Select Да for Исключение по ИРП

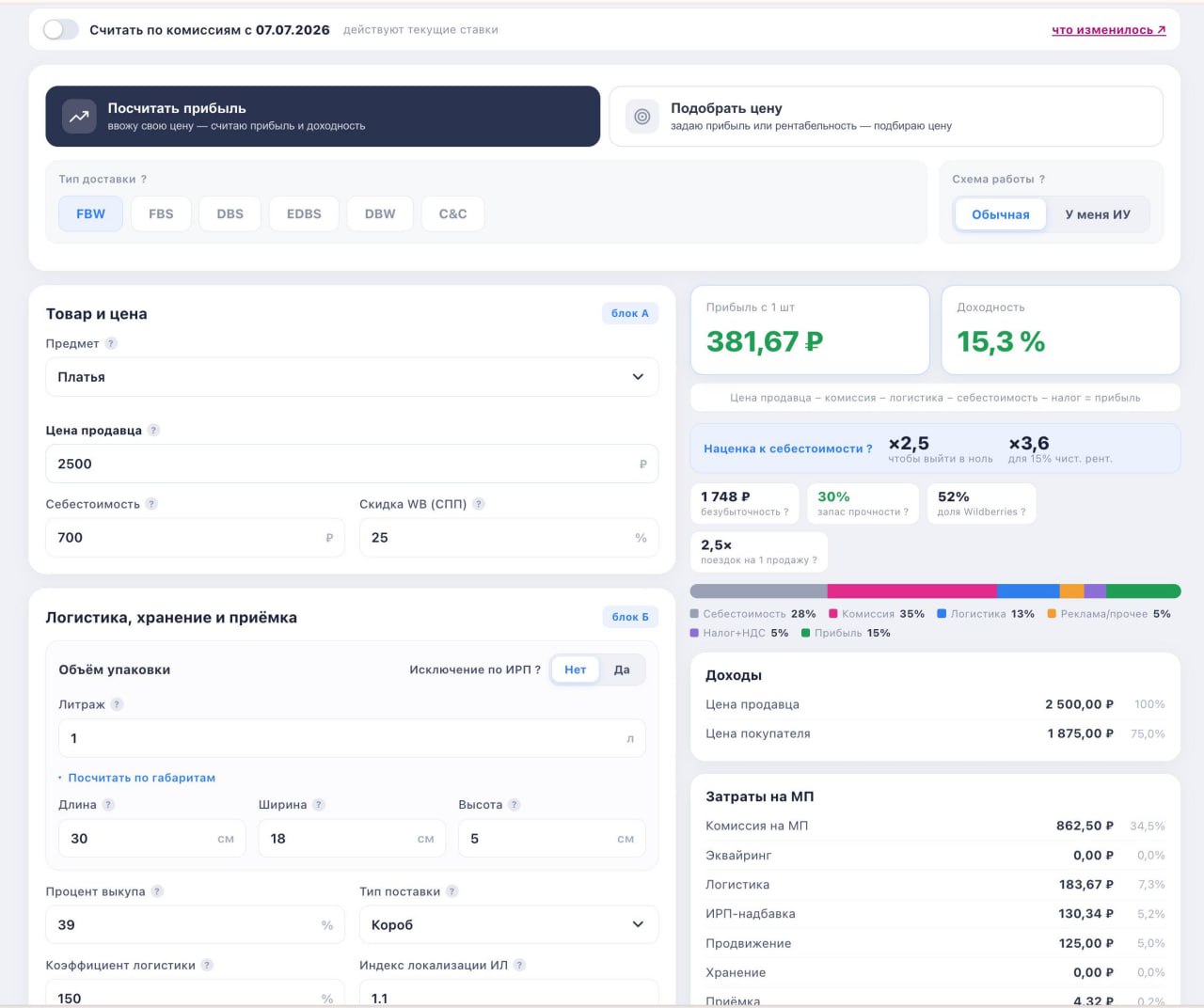pos(622,669)
